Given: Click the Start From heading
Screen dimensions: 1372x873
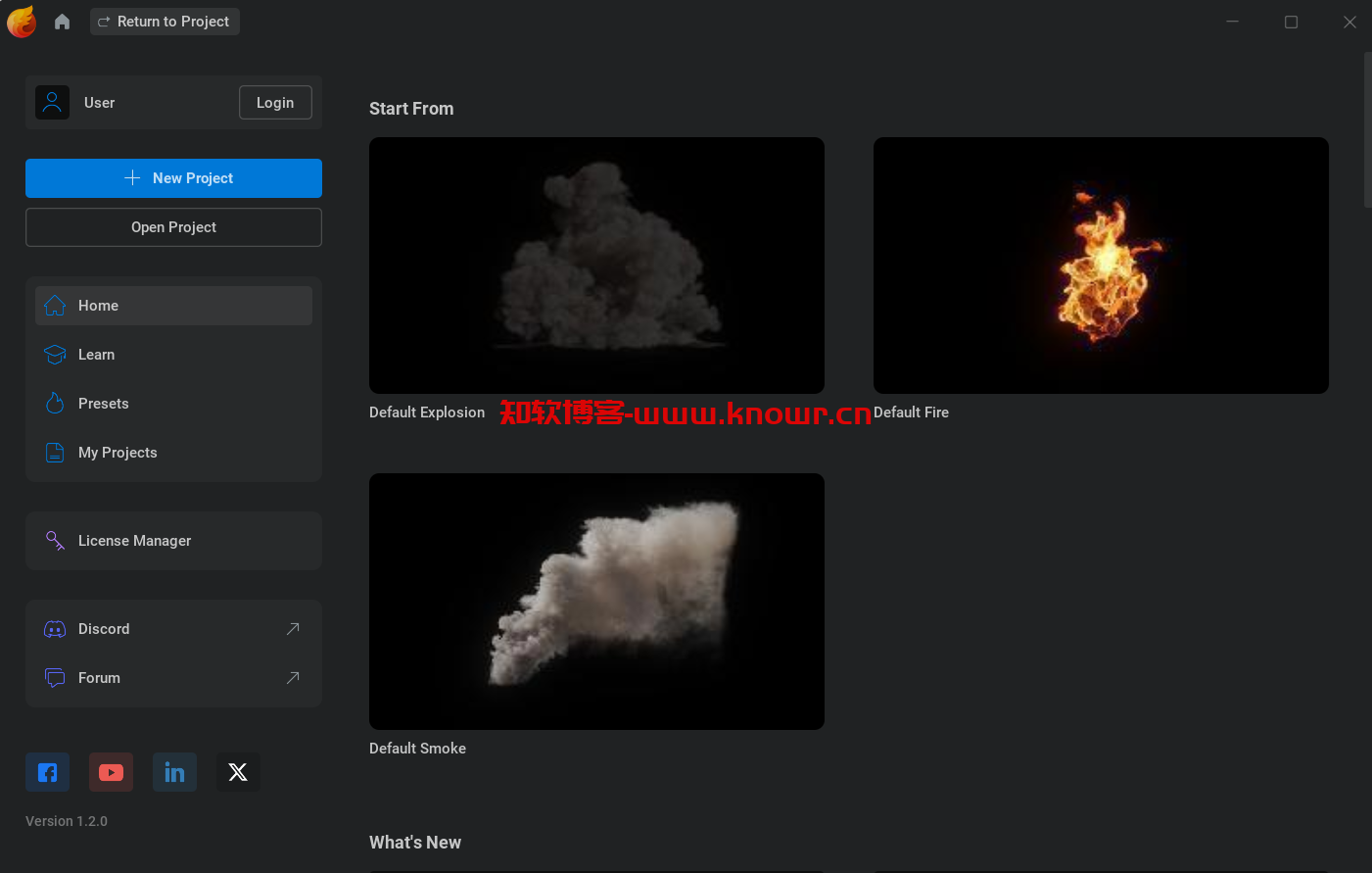Looking at the screenshot, I should (x=411, y=109).
